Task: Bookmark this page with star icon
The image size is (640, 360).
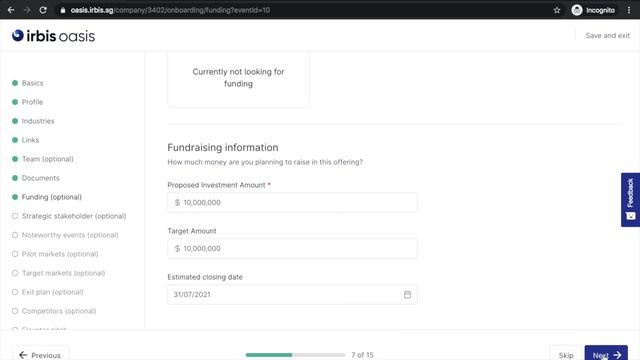Action: pos(557,10)
